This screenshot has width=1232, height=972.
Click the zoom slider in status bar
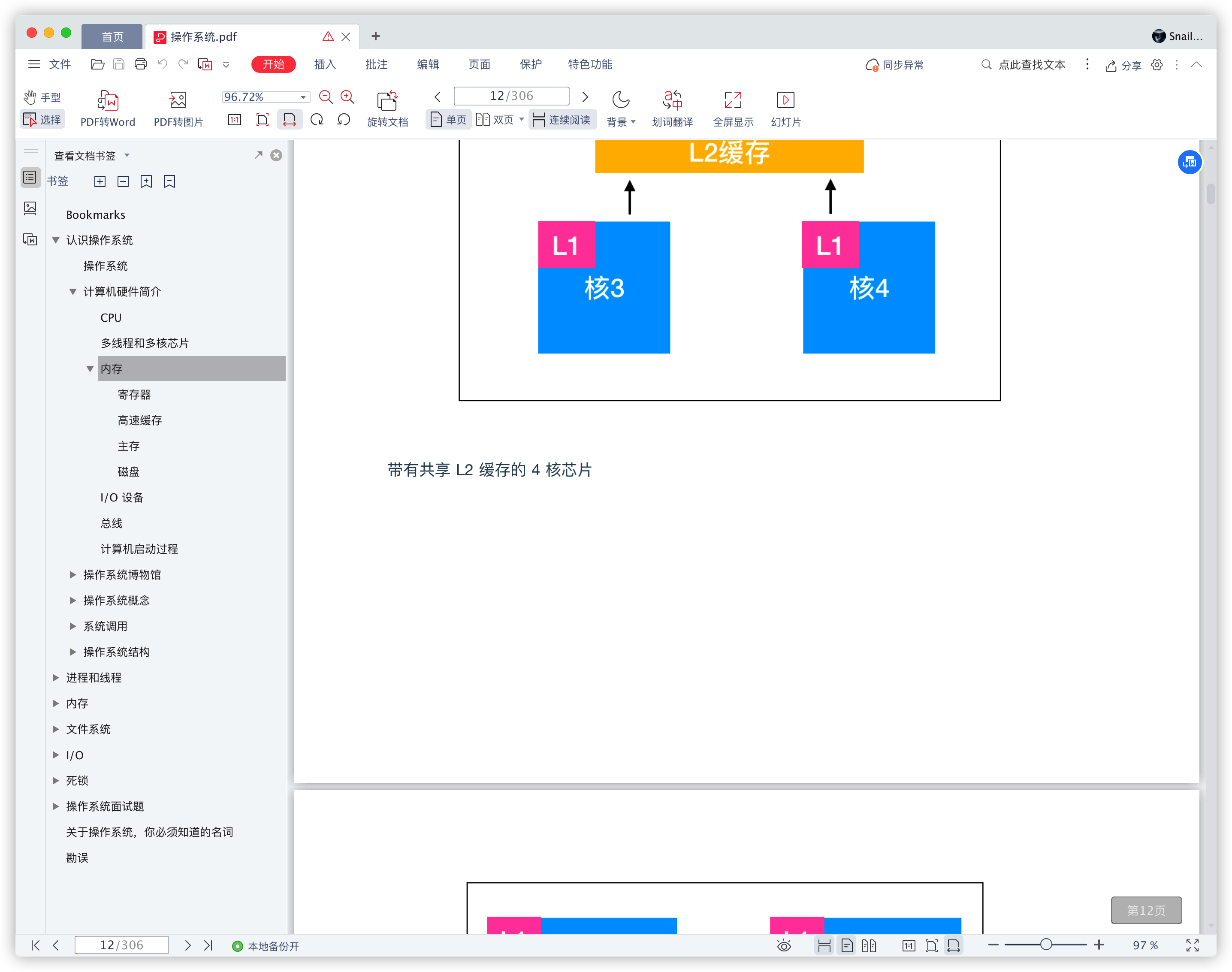pyautogui.click(x=1045, y=945)
